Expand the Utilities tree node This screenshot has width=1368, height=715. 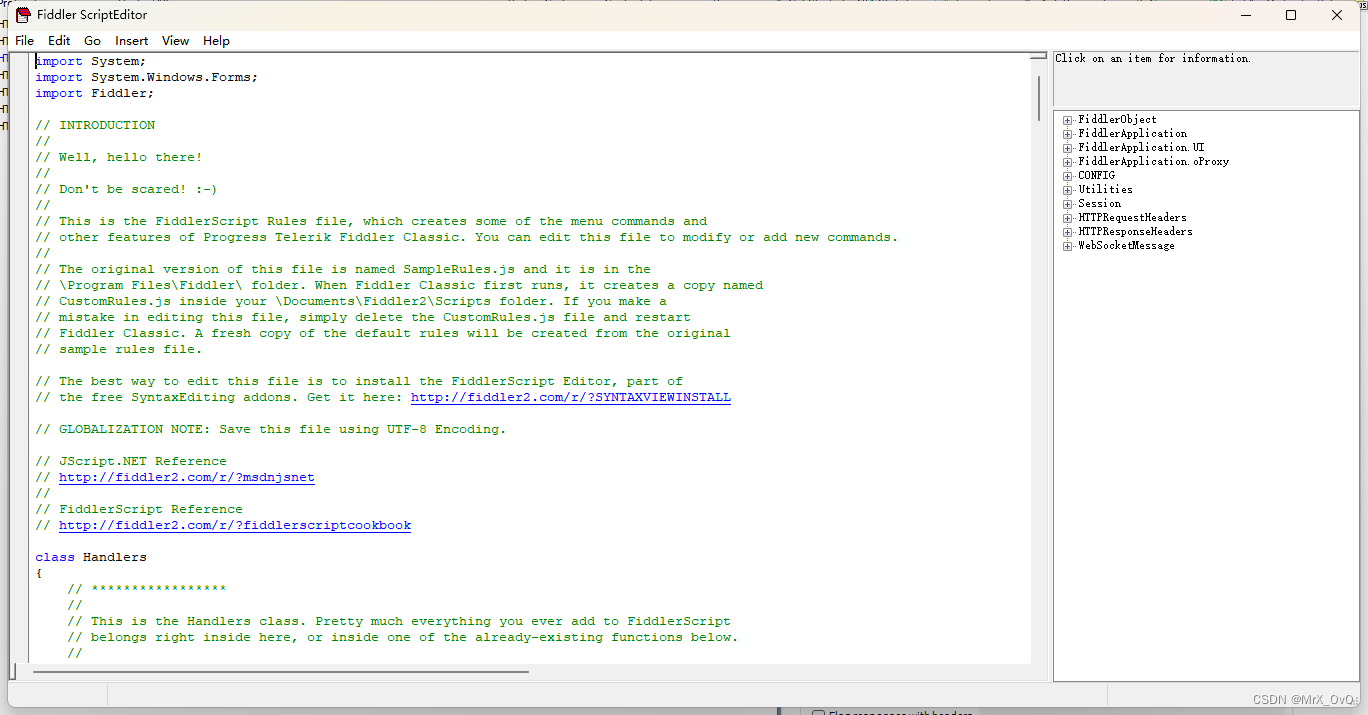click(1068, 190)
